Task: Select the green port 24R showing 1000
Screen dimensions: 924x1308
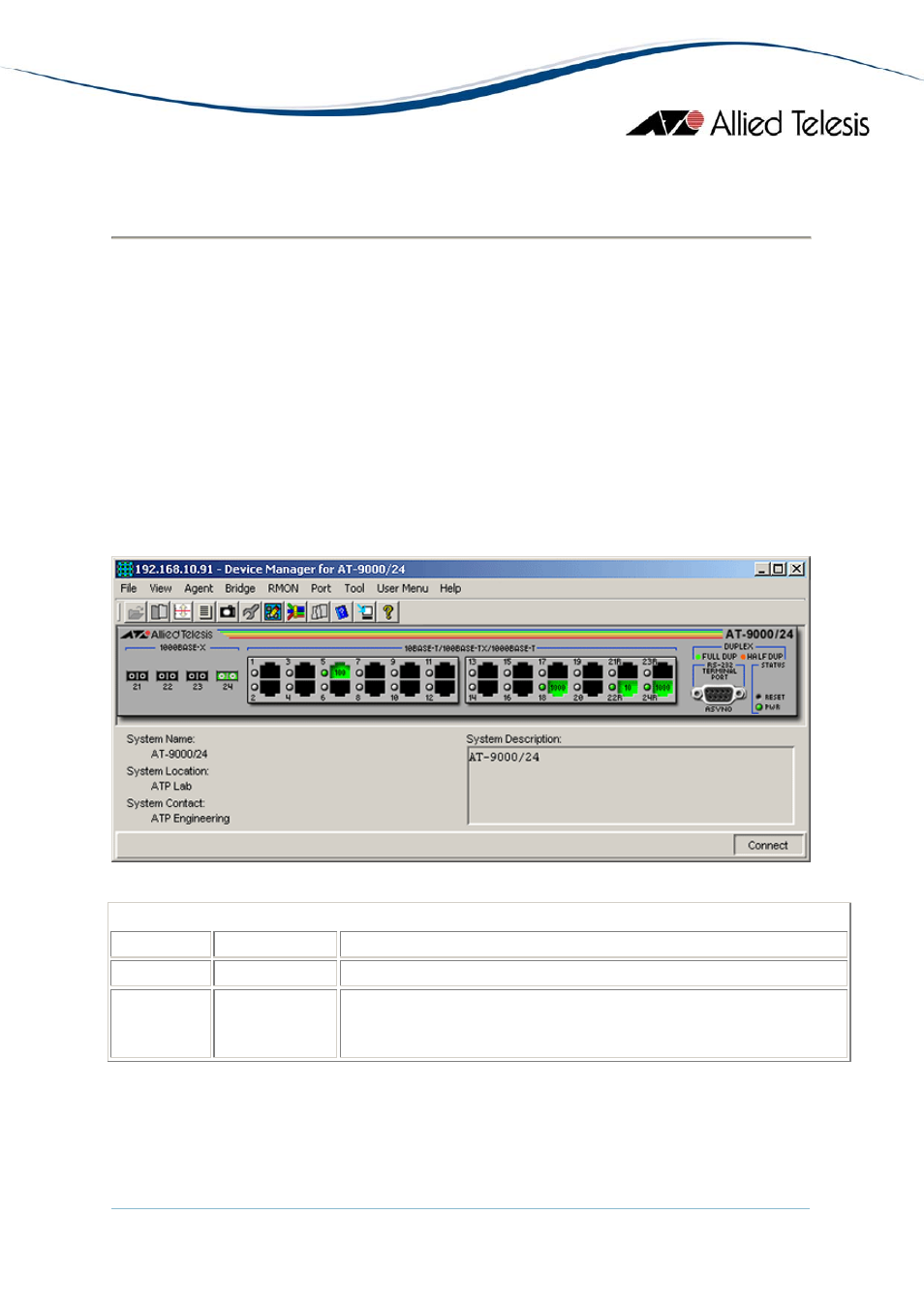Action: (662, 688)
